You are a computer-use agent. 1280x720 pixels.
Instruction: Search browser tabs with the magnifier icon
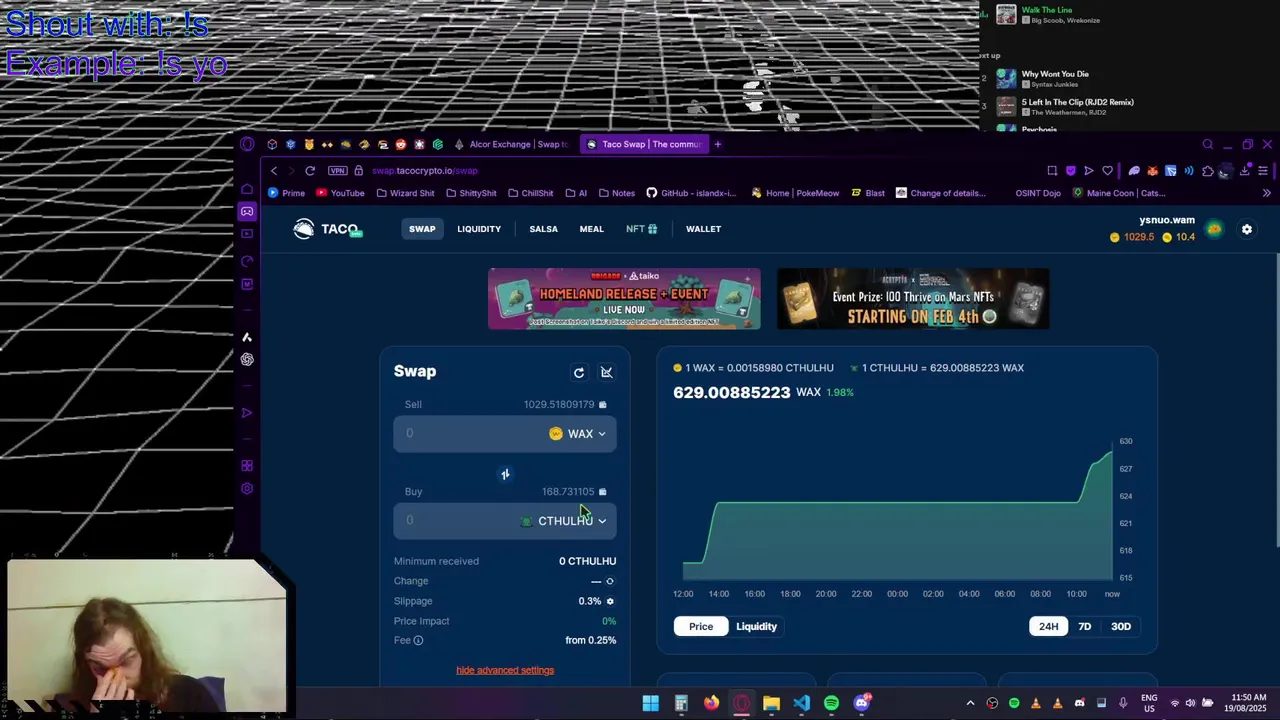[x=1208, y=144]
